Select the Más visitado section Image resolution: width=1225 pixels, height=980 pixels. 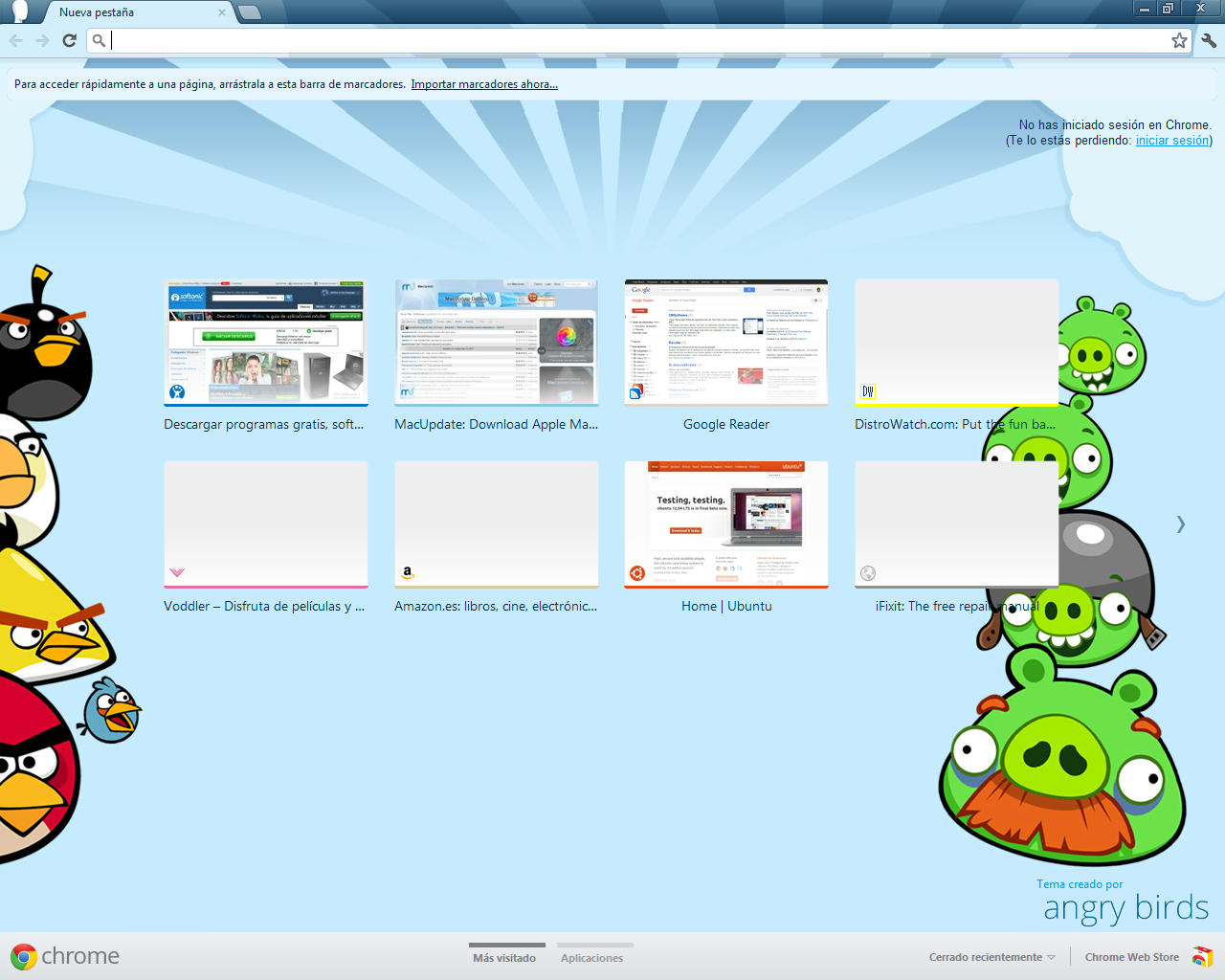pos(504,957)
